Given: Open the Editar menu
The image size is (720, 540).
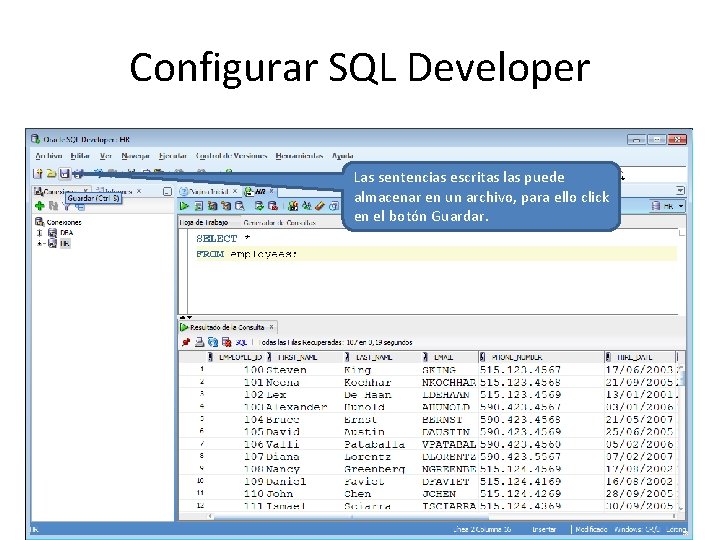Looking at the screenshot, I should (x=80, y=156).
